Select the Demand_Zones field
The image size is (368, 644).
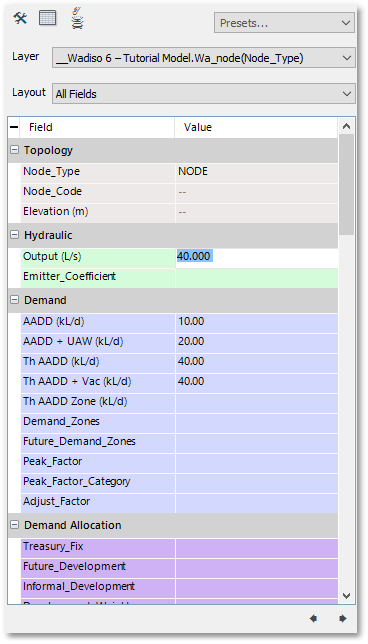(98, 422)
